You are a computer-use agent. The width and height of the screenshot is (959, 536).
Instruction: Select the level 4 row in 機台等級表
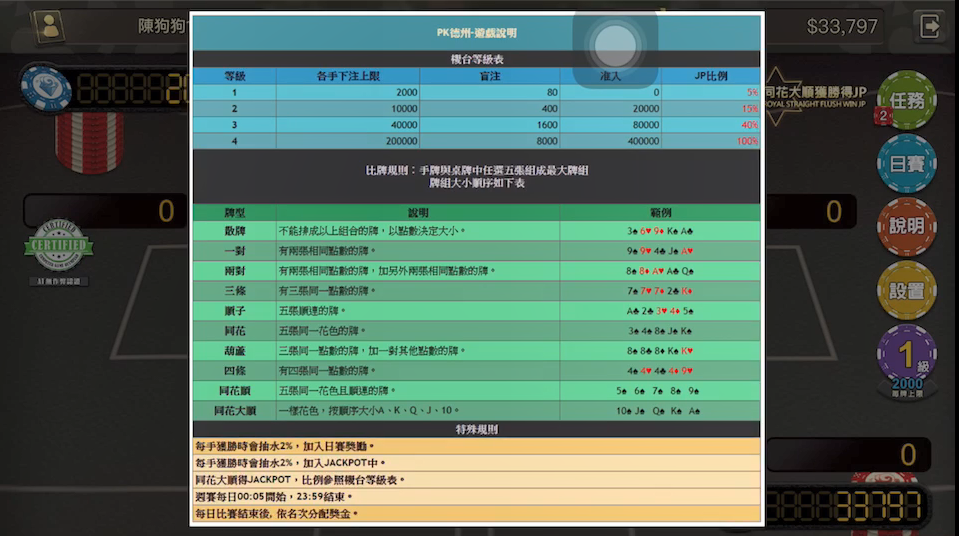[x=476, y=141]
